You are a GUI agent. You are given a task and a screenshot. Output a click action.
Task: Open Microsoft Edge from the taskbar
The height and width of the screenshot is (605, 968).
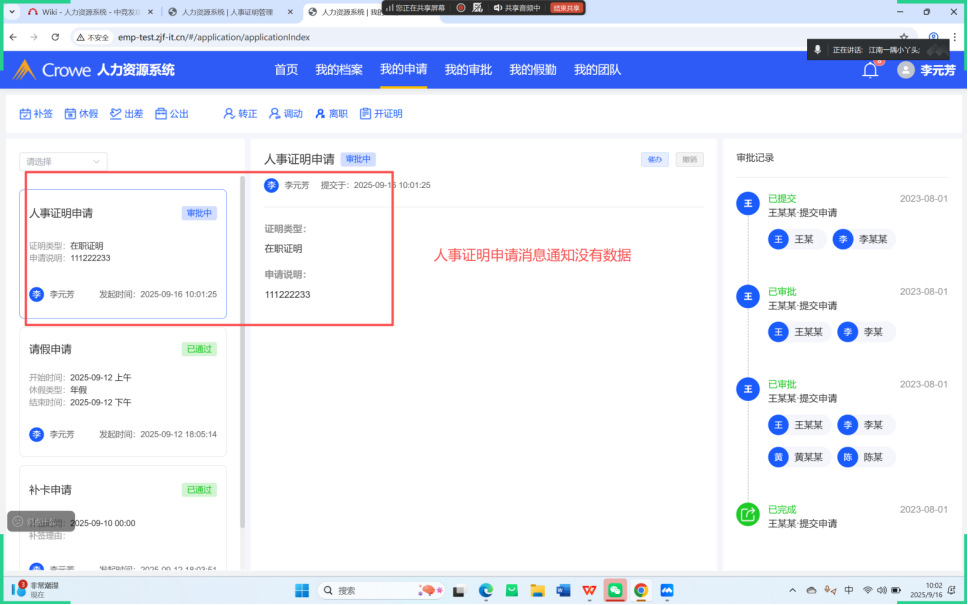tap(486, 591)
